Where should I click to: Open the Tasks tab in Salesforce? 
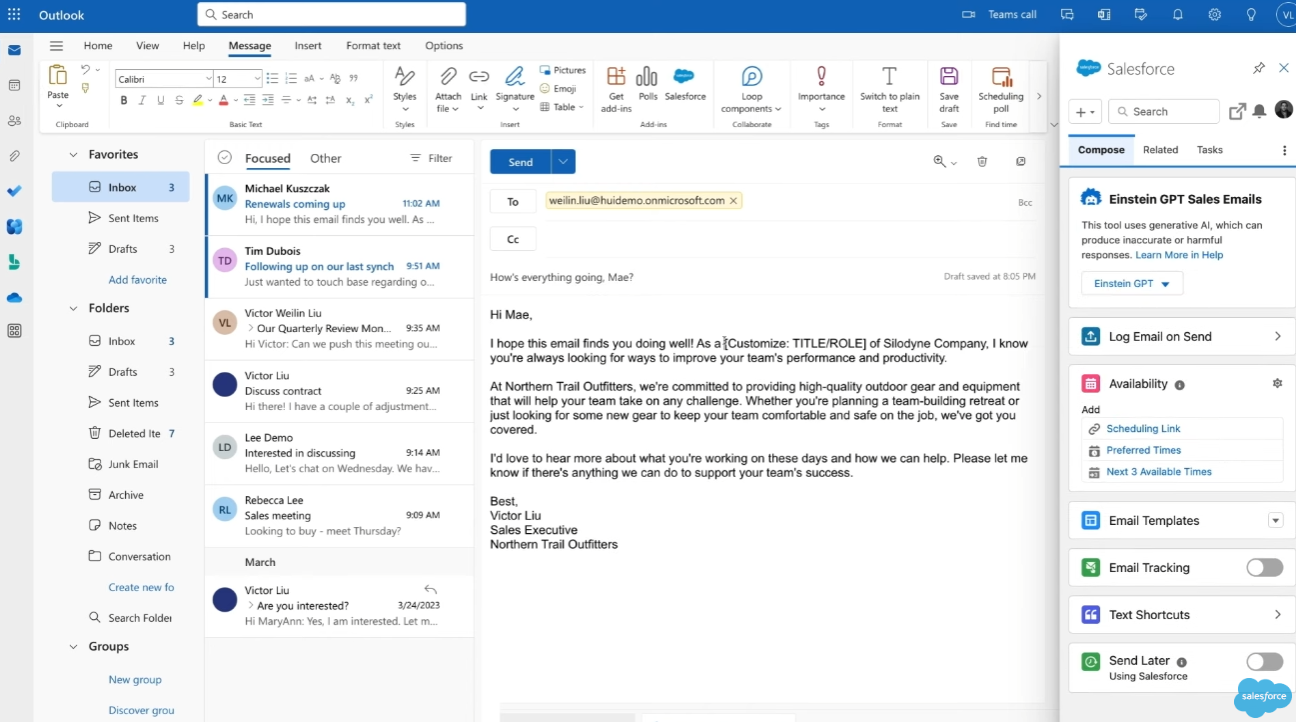1210,150
